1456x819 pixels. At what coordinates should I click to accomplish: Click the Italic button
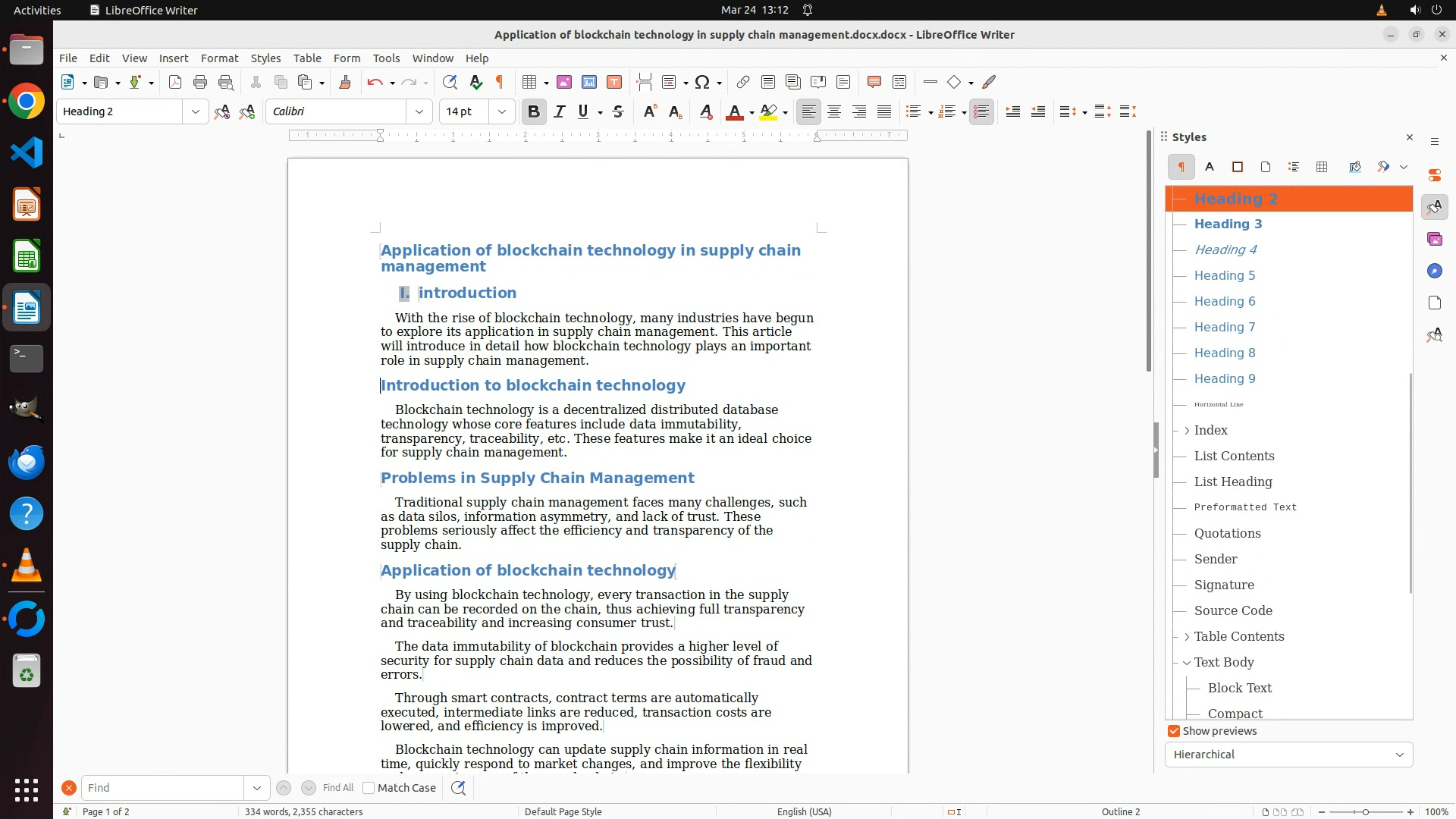560,111
